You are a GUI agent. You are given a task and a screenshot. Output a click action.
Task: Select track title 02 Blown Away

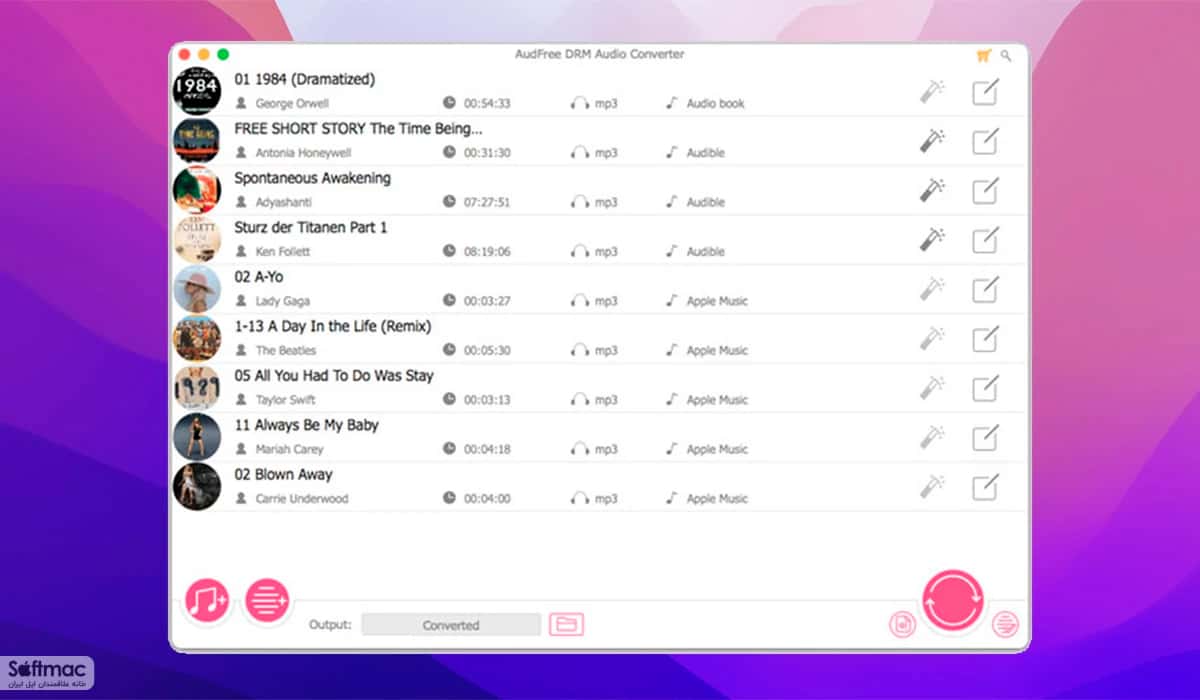pyautogui.click(x=283, y=474)
